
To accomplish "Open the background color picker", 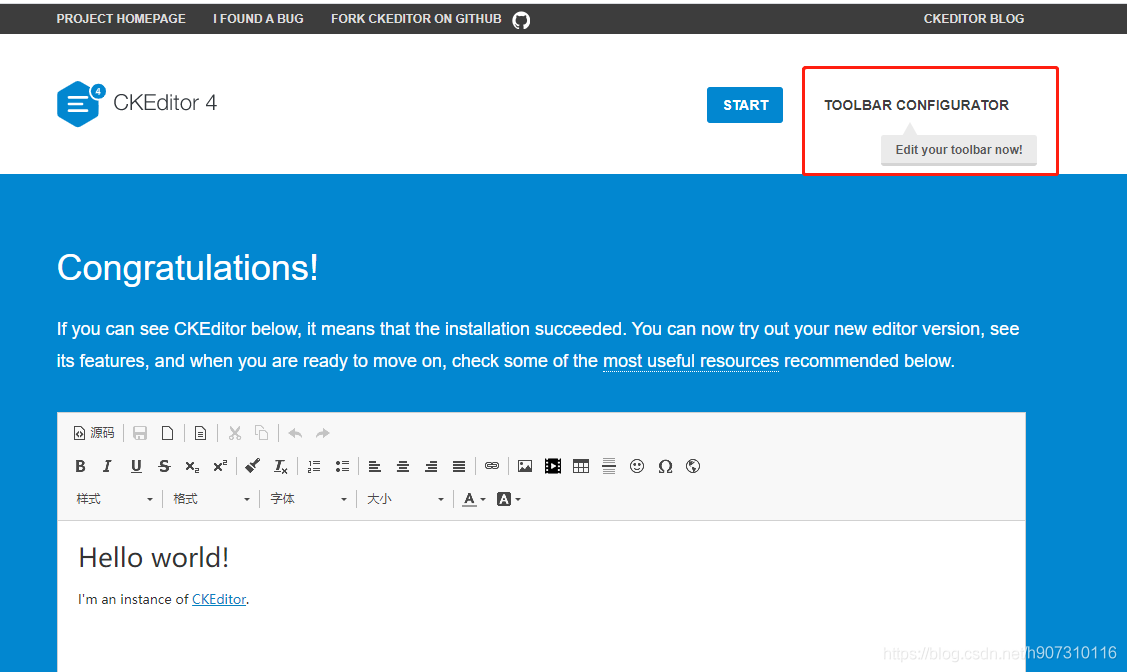I will (x=509, y=499).
